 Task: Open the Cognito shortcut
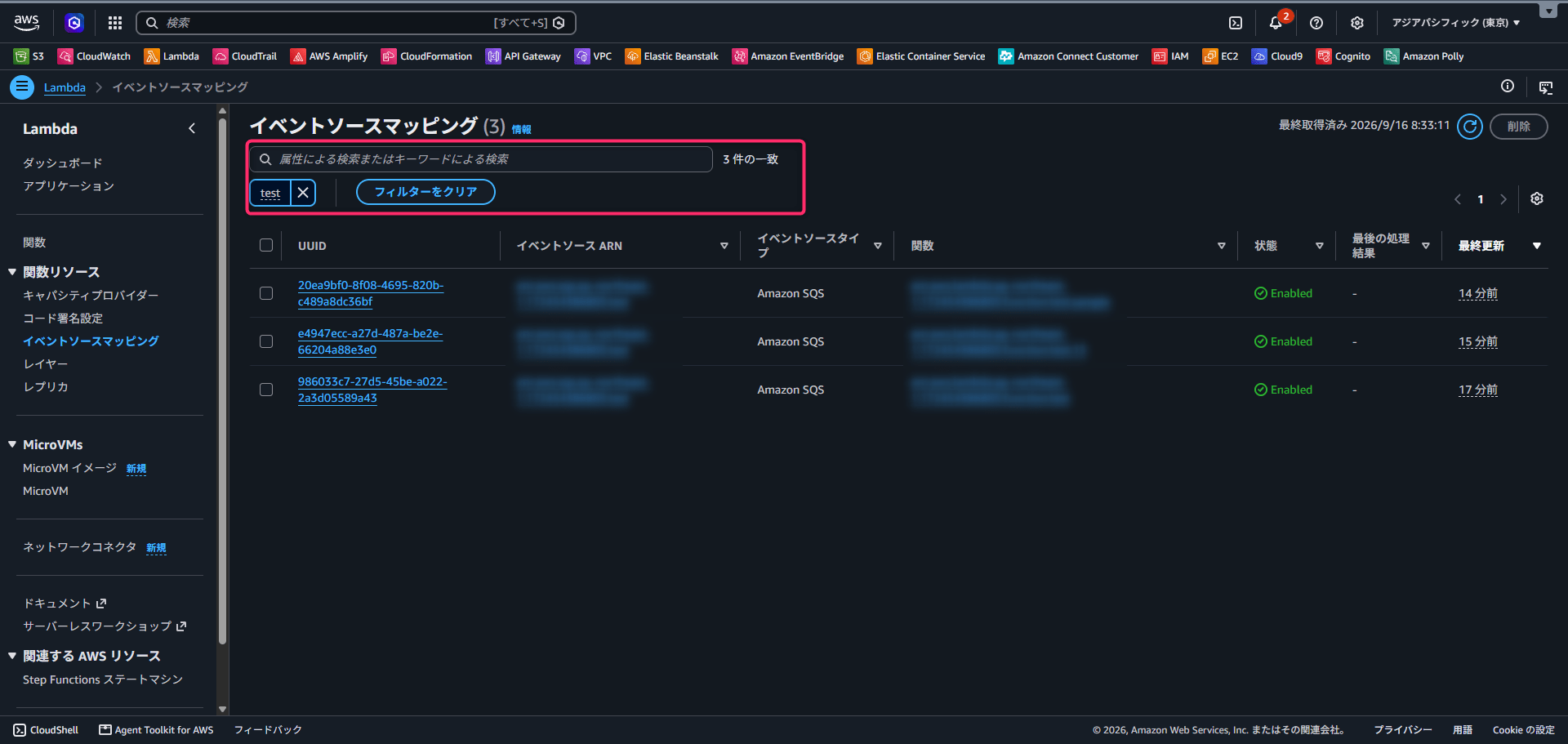pos(1343,56)
